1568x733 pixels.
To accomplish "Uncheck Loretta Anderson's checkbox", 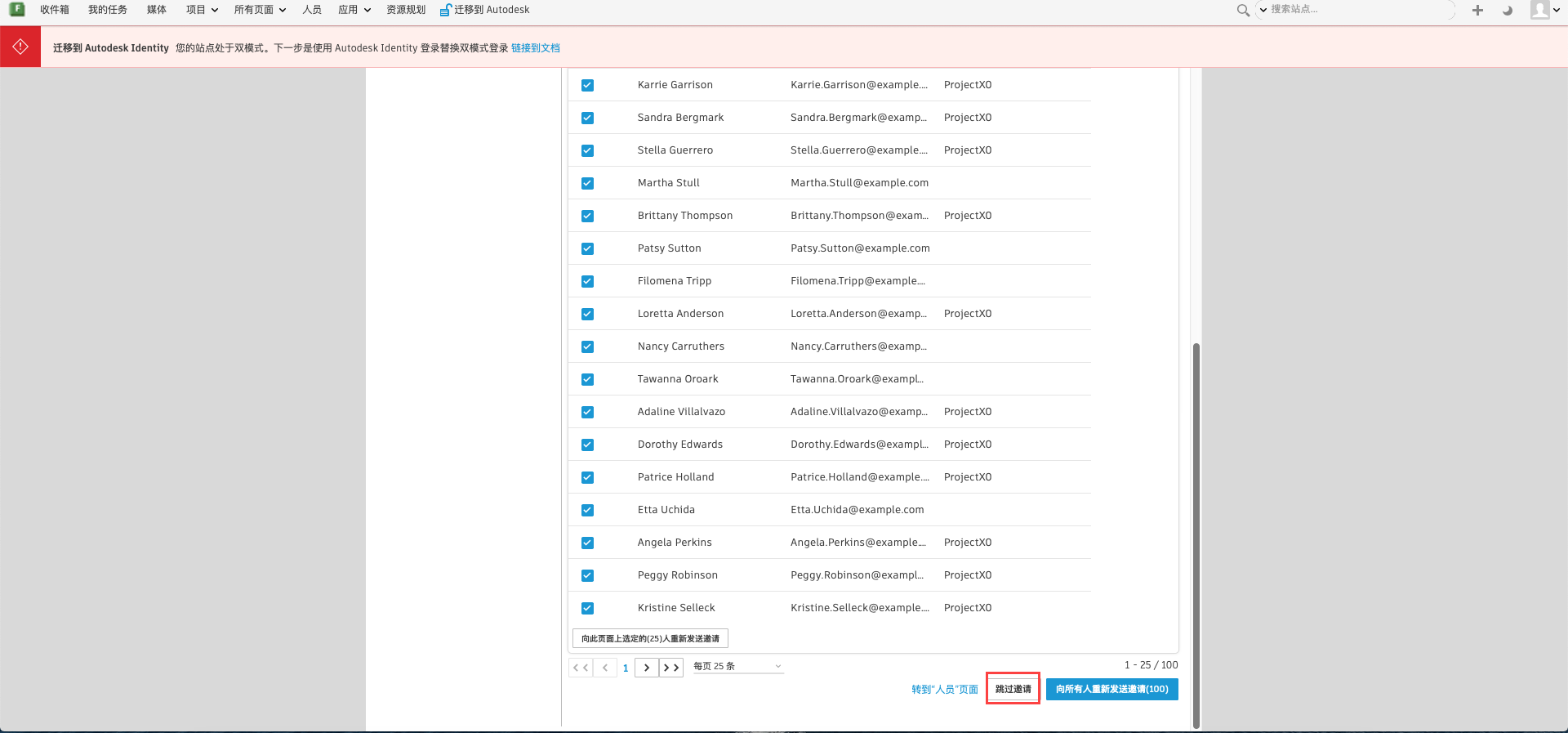I will click(587, 314).
